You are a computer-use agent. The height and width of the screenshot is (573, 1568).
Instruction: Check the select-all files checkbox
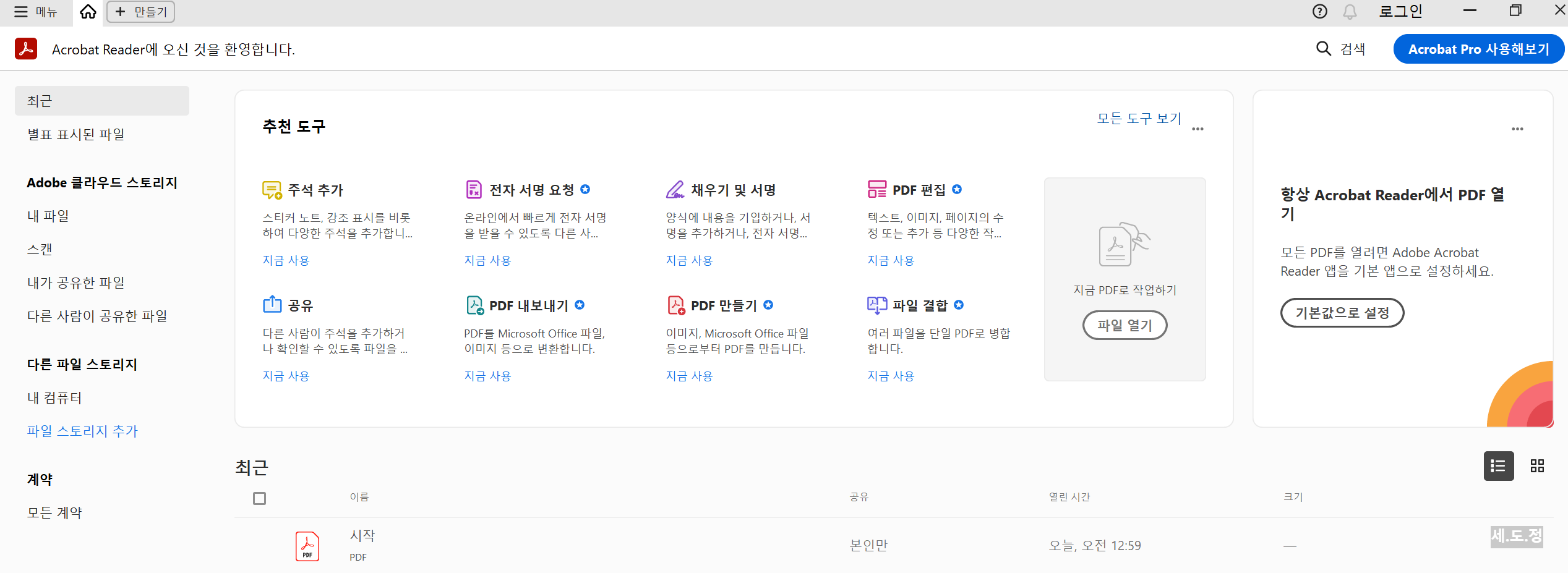point(259,498)
